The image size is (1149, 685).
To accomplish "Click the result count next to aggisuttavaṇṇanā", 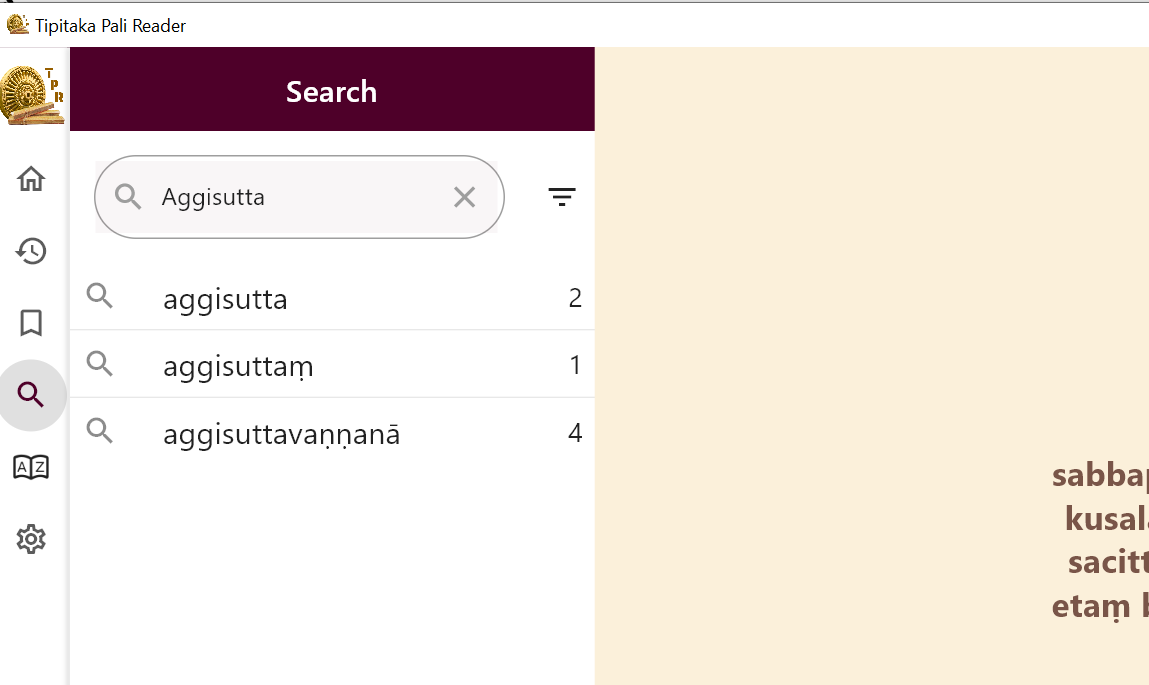I will (574, 433).
